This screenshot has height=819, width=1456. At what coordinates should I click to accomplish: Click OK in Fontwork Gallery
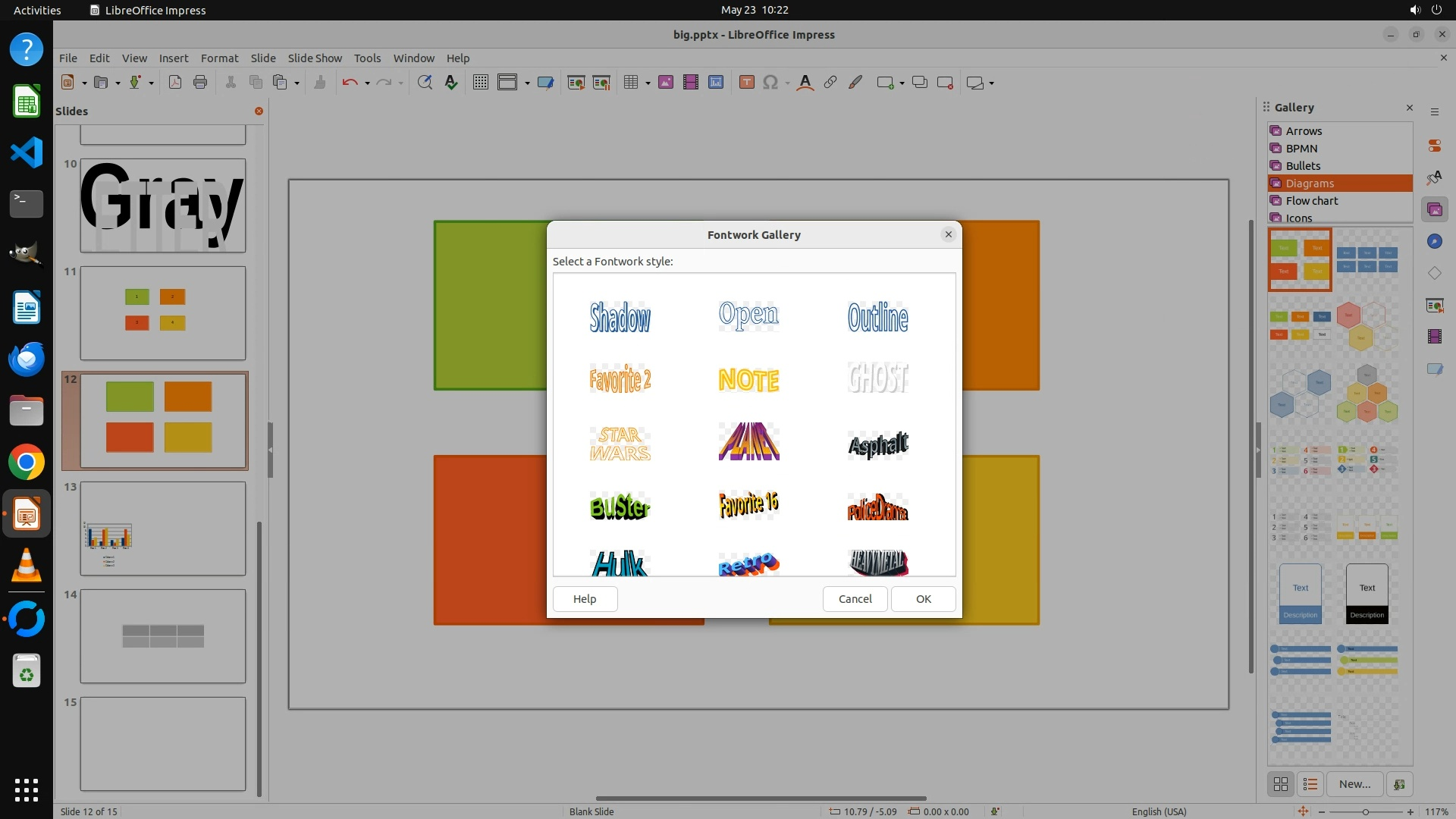[923, 599]
